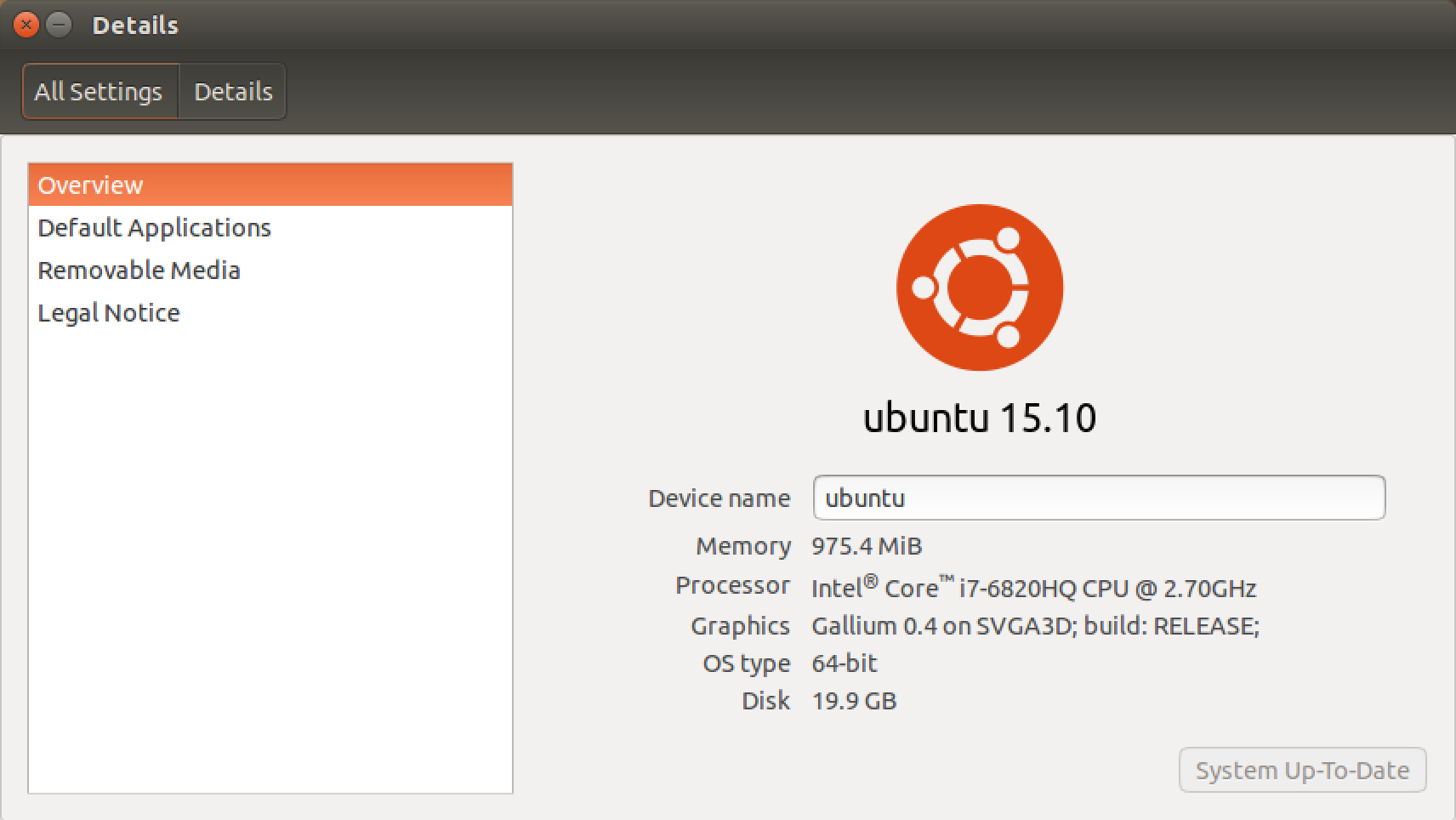Click the OS type 64-bit value
1456x820 pixels.
point(845,663)
